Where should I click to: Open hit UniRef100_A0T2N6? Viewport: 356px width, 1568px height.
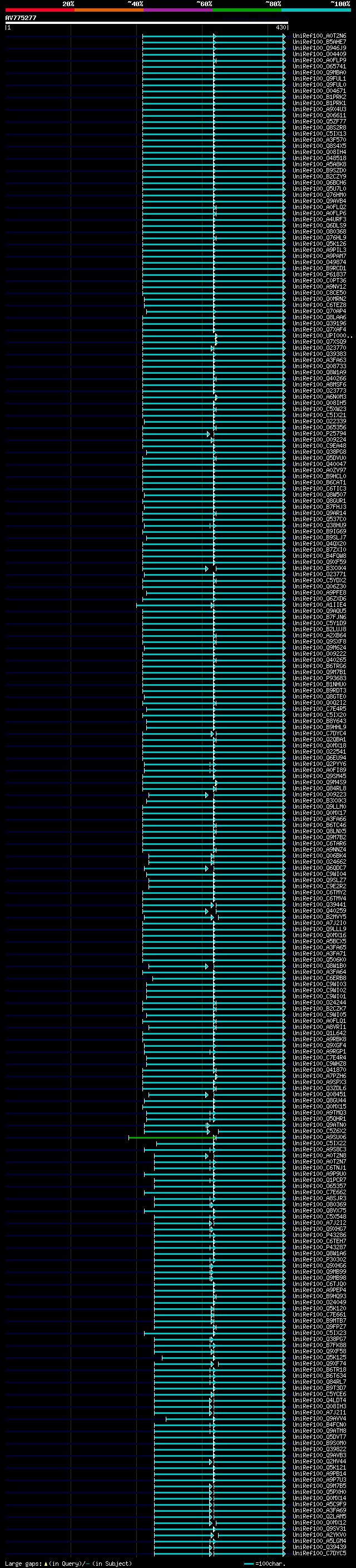pos(319,36)
